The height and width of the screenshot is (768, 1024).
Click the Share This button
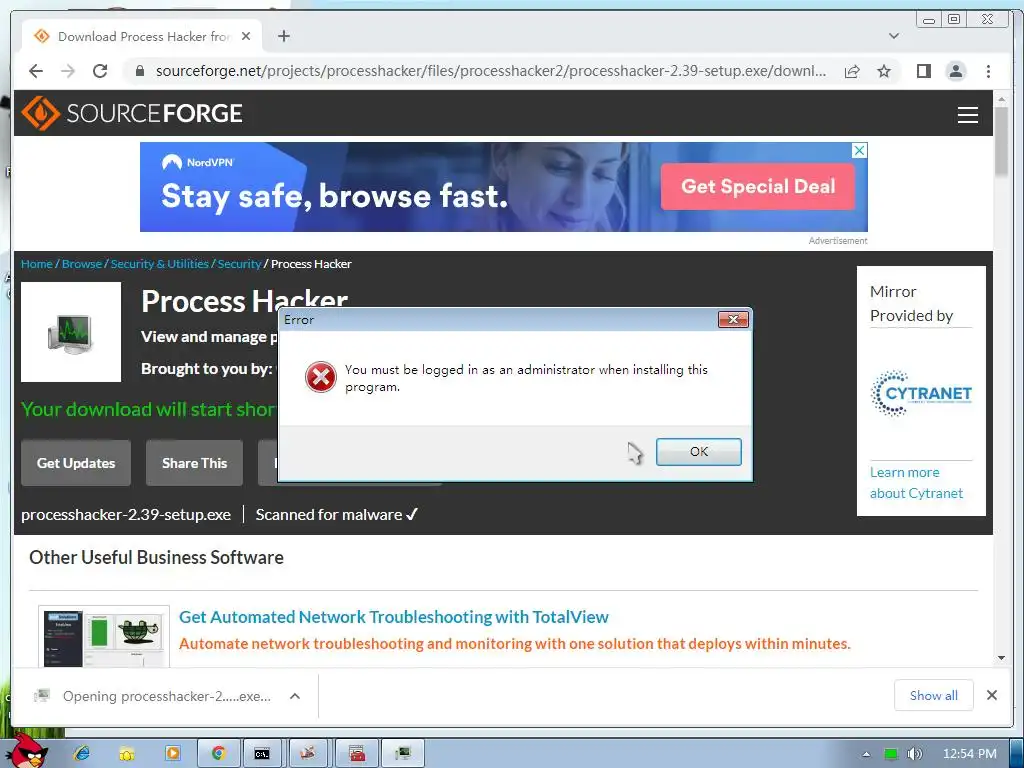pyautogui.click(x=194, y=463)
